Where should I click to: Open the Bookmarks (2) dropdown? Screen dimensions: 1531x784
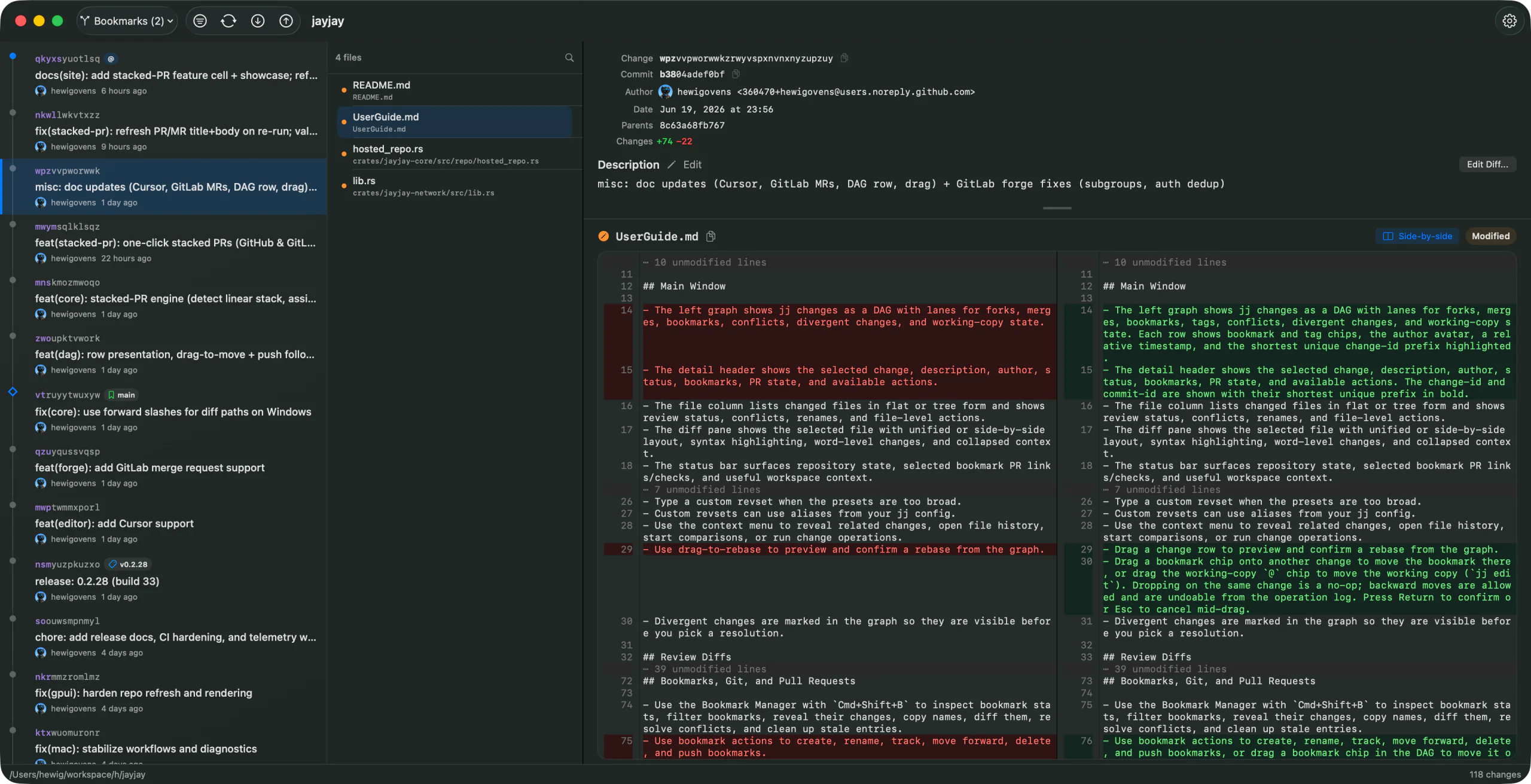tap(127, 21)
